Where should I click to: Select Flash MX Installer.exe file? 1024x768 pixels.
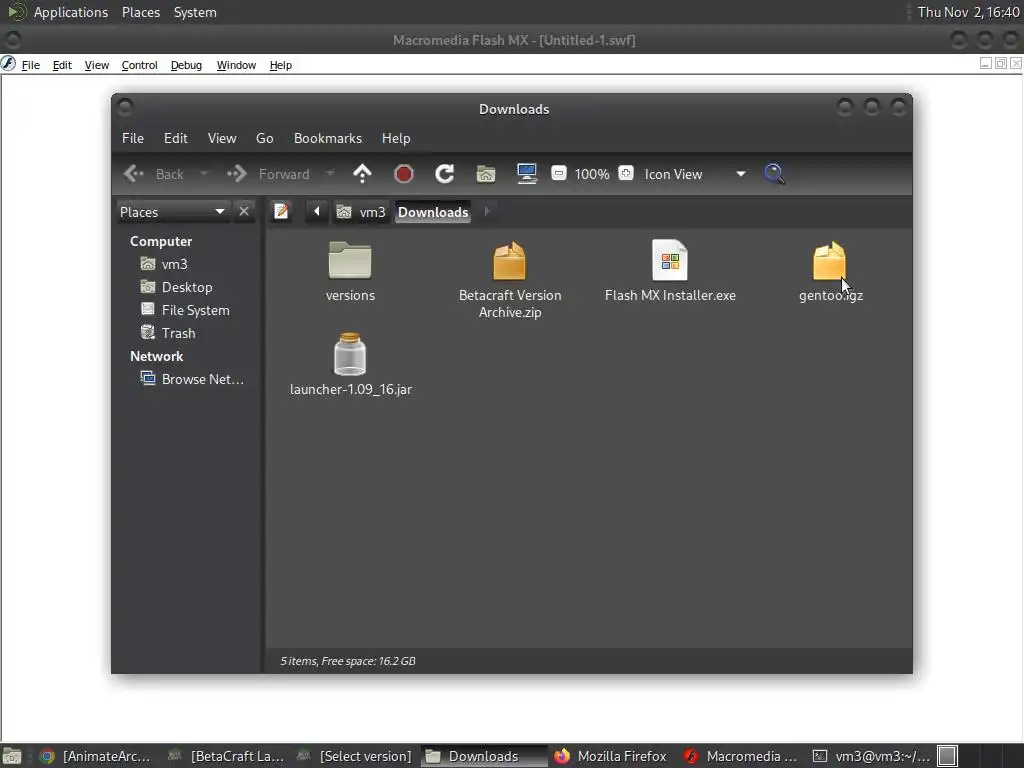click(670, 272)
